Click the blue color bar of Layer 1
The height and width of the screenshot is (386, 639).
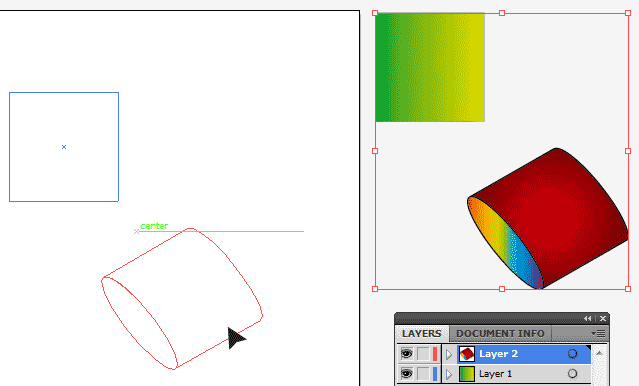[x=435, y=374]
